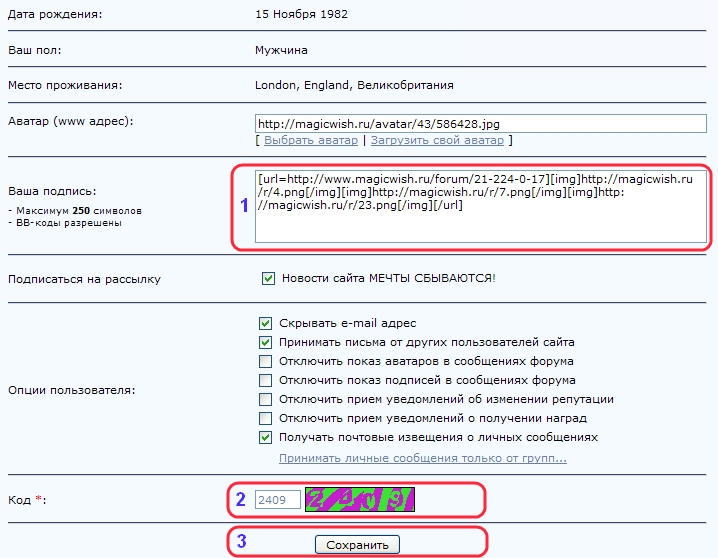Select 'Отключить прием уведомлений о получении наград' checkbox

coord(265,418)
